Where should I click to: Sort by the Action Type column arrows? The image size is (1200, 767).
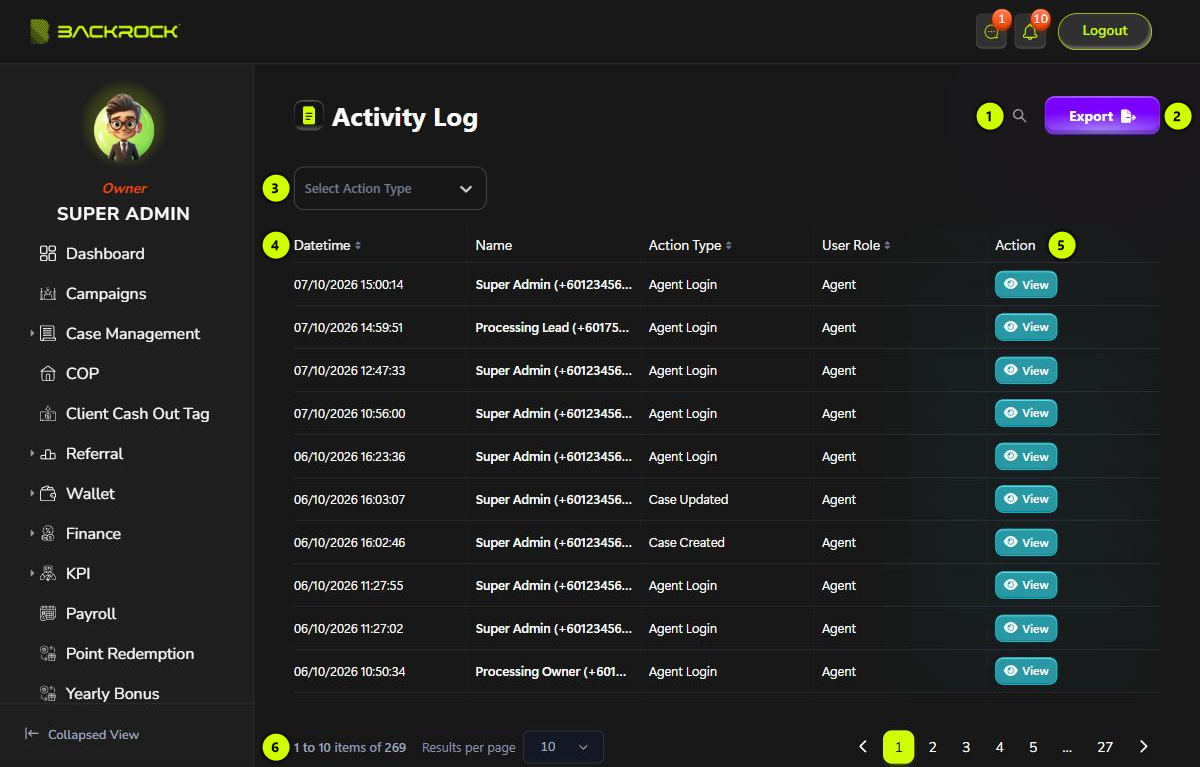[x=729, y=246]
